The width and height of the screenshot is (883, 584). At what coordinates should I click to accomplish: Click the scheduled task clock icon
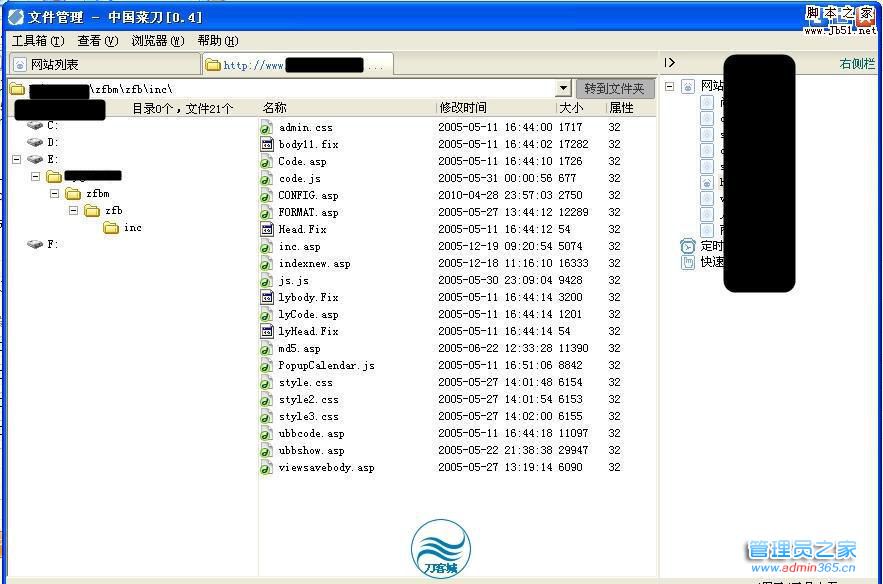[688, 246]
